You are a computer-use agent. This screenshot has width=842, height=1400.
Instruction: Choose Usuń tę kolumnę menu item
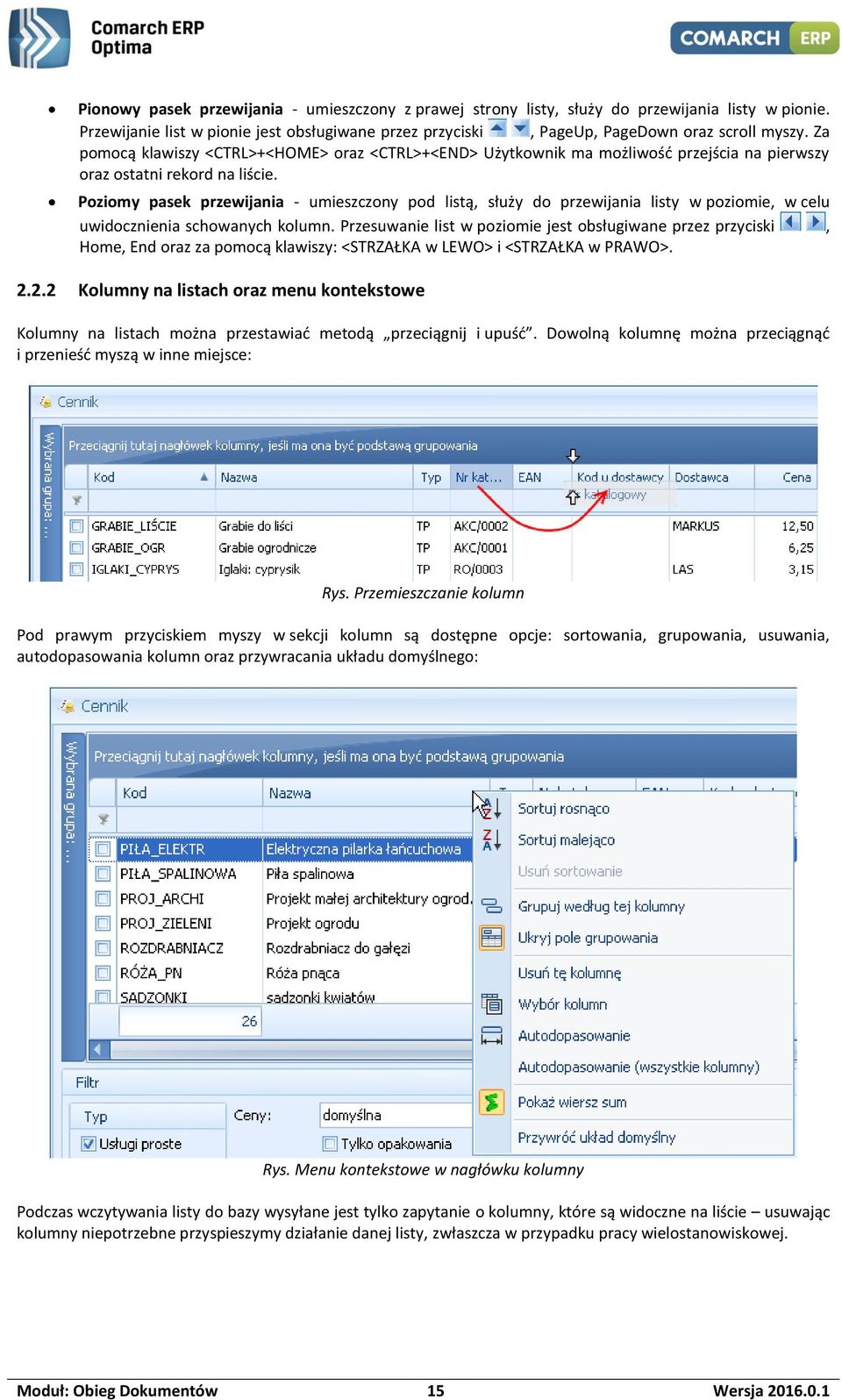click(x=569, y=973)
